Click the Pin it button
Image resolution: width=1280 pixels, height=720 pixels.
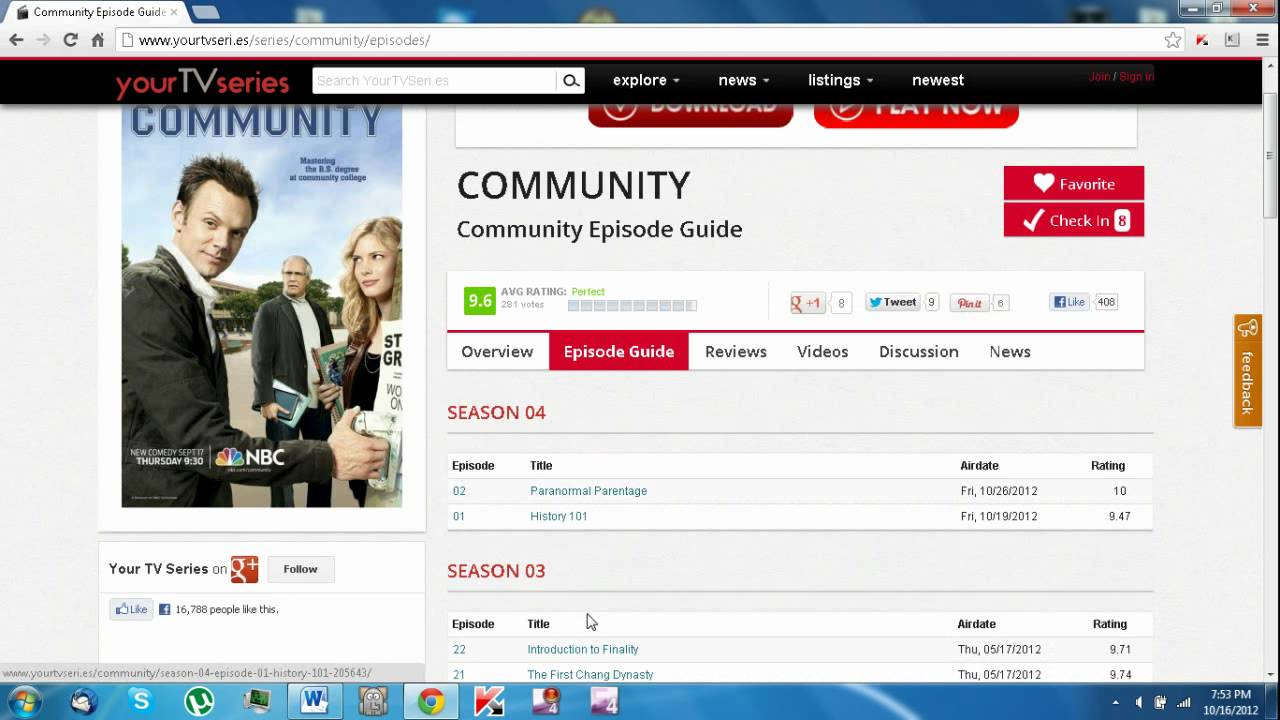click(x=970, y=303)
